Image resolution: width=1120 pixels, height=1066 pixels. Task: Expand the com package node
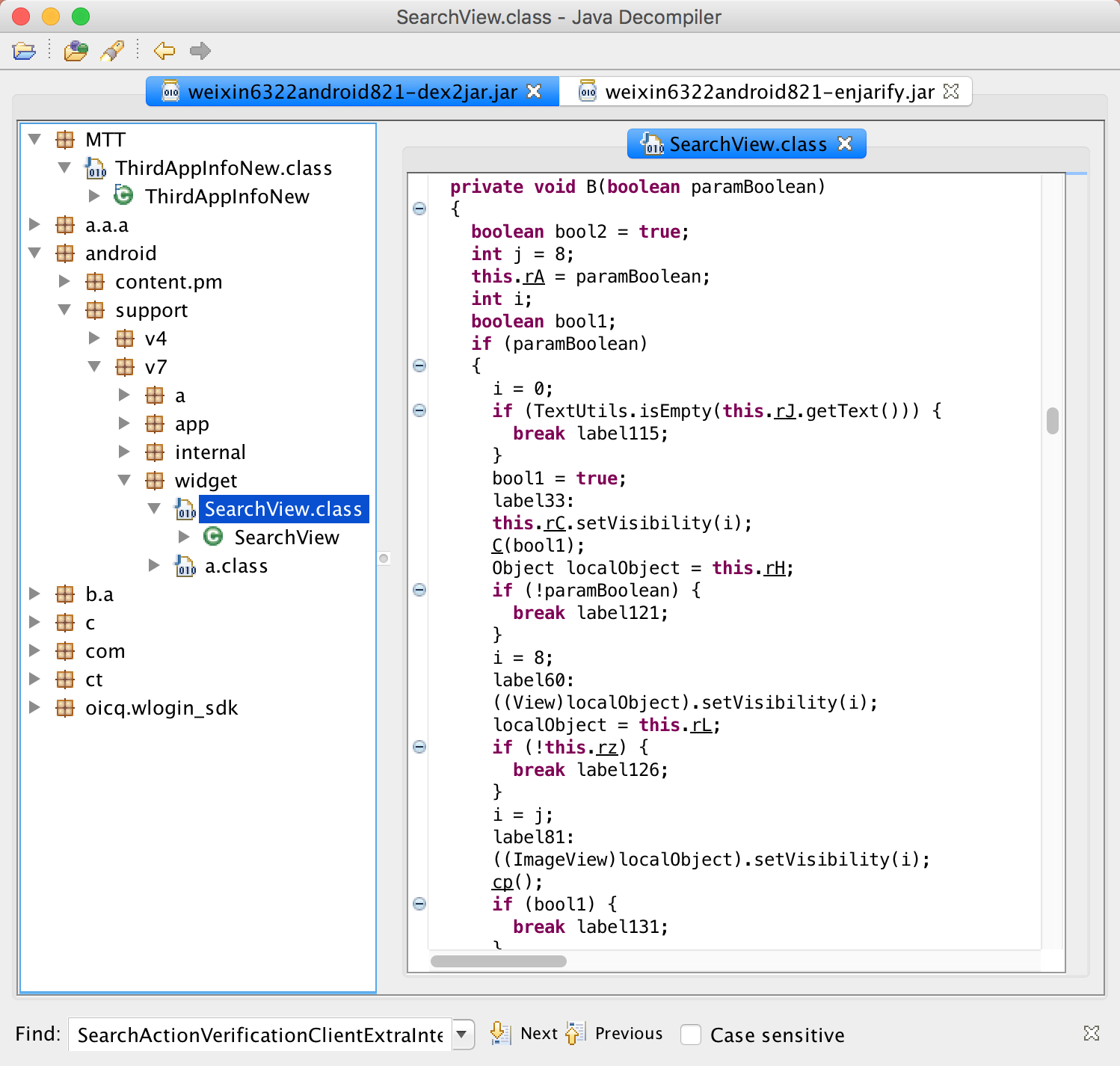34,651
